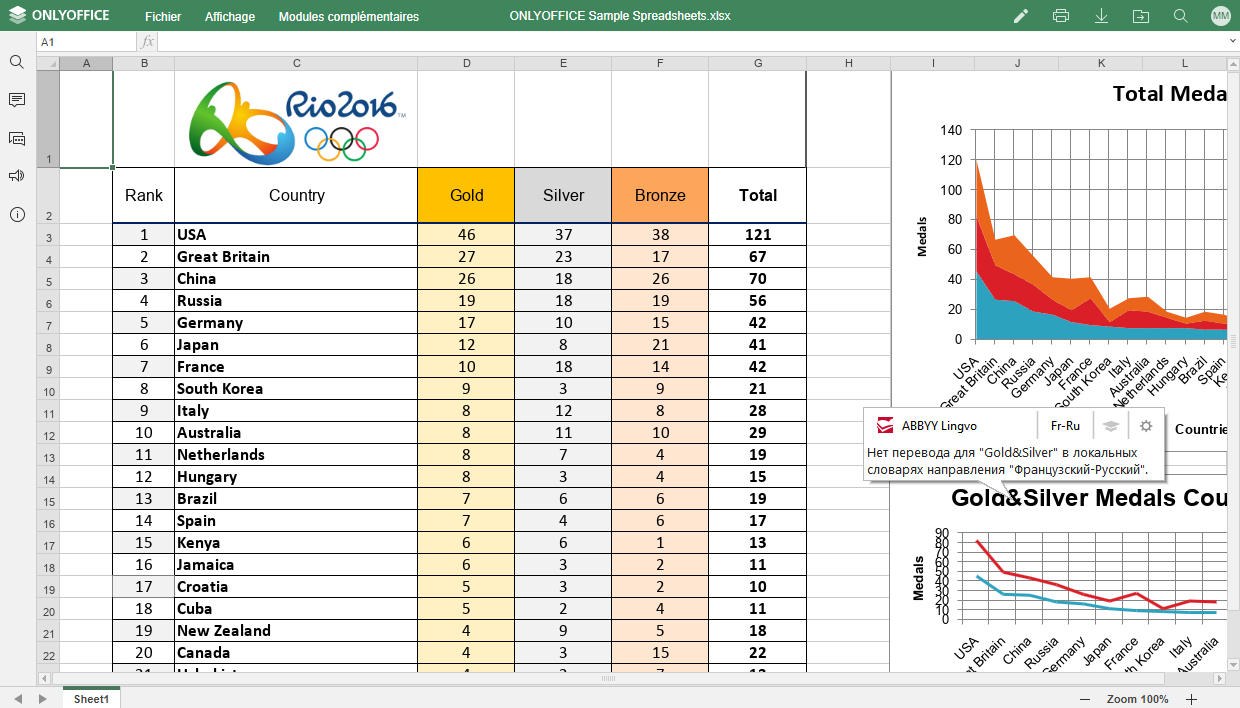
Task: Click the total 121 cell for USA
Action: pos(758,235)
